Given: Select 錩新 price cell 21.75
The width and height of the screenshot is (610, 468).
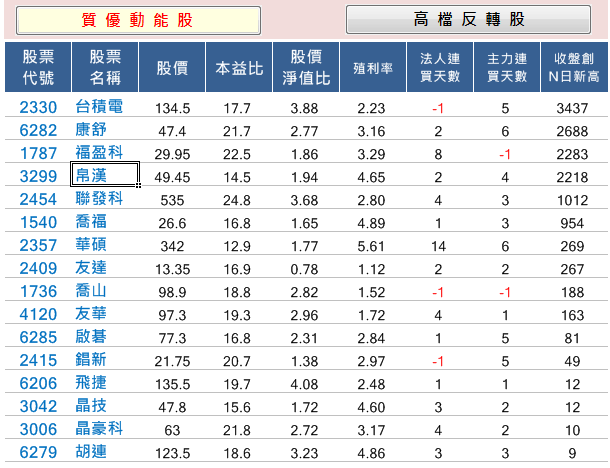Looking at the screenshot, I should point(172,361).
